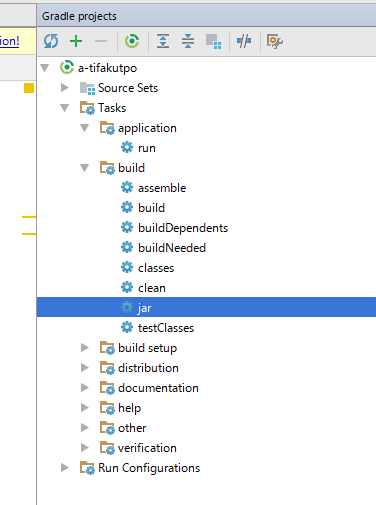Select the classes task
The height and width of the screenshot is (505, 376).
(156, 268)
